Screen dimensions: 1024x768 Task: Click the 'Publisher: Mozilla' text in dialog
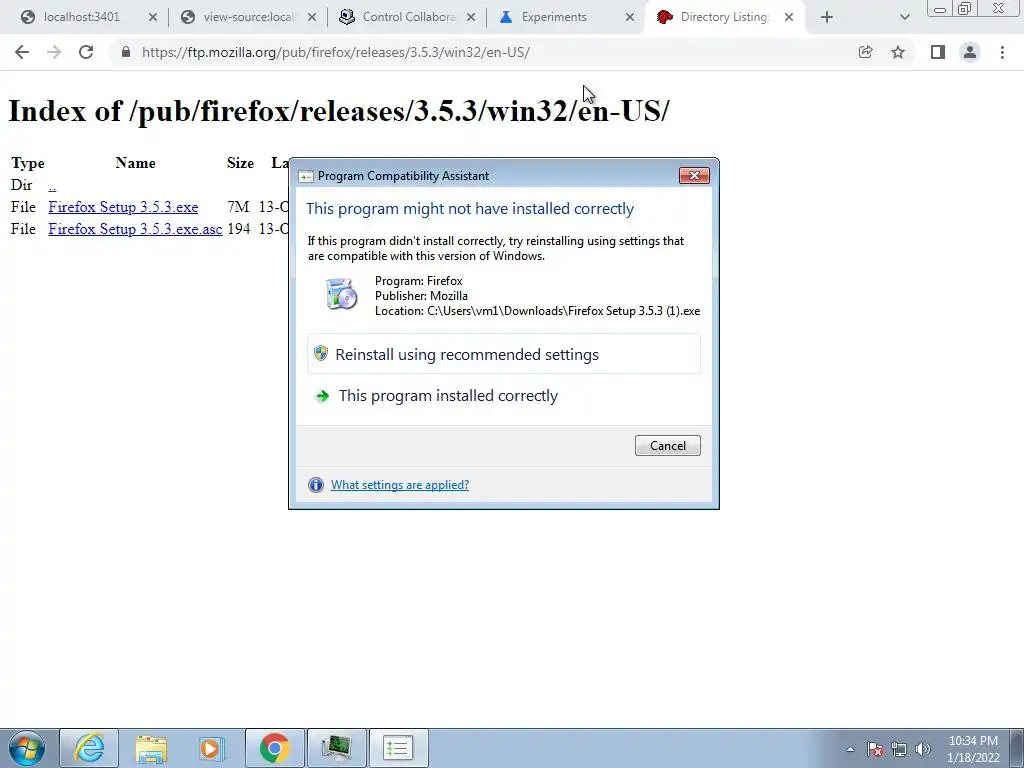click(x=421, y=296)
